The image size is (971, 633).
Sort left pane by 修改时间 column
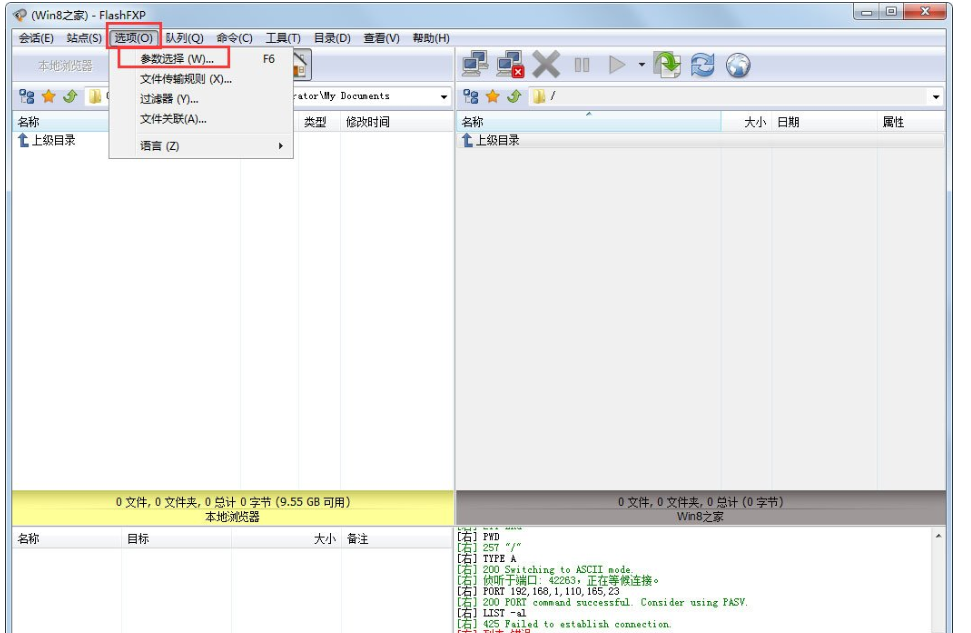click(x=396, y=122)
